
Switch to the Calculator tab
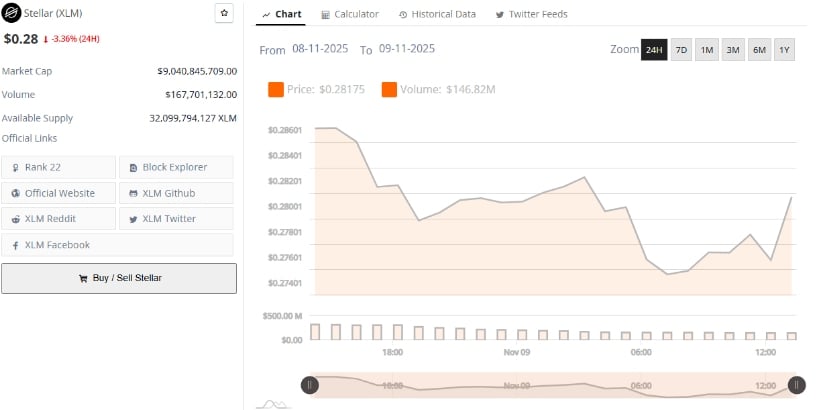click(x=350, y=14)
